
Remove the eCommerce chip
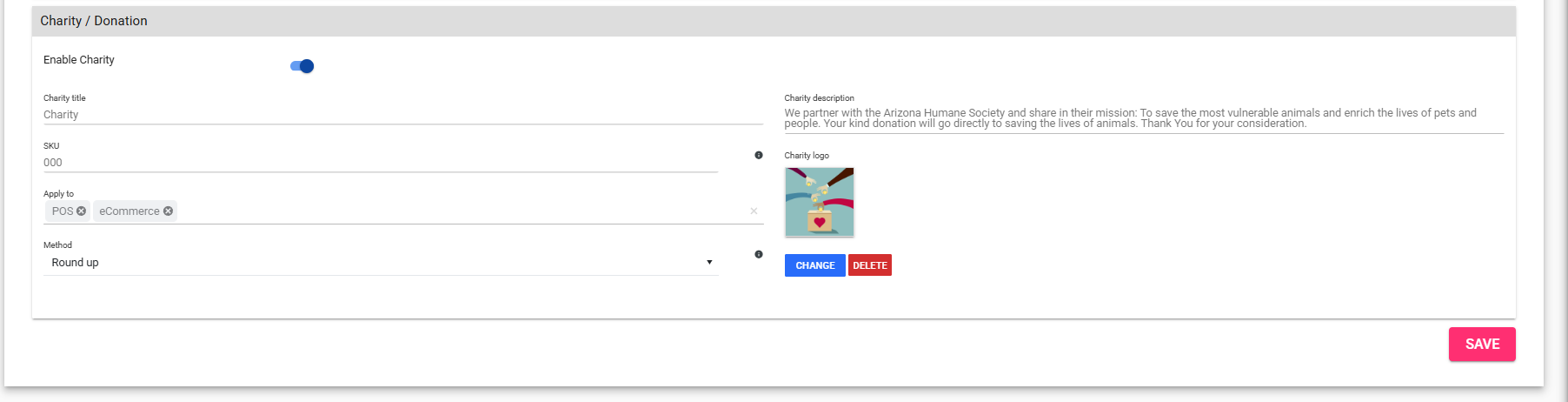(169, 211)
